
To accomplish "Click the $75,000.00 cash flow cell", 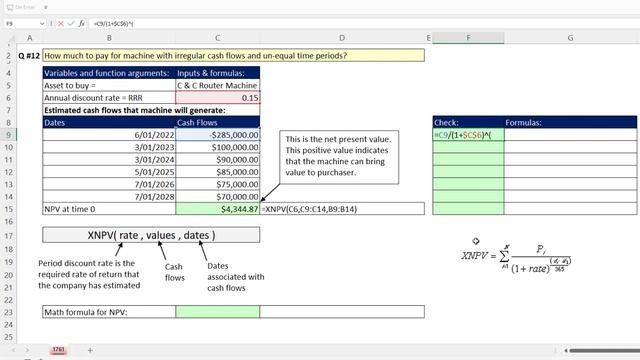I will (x=218, y=184).
